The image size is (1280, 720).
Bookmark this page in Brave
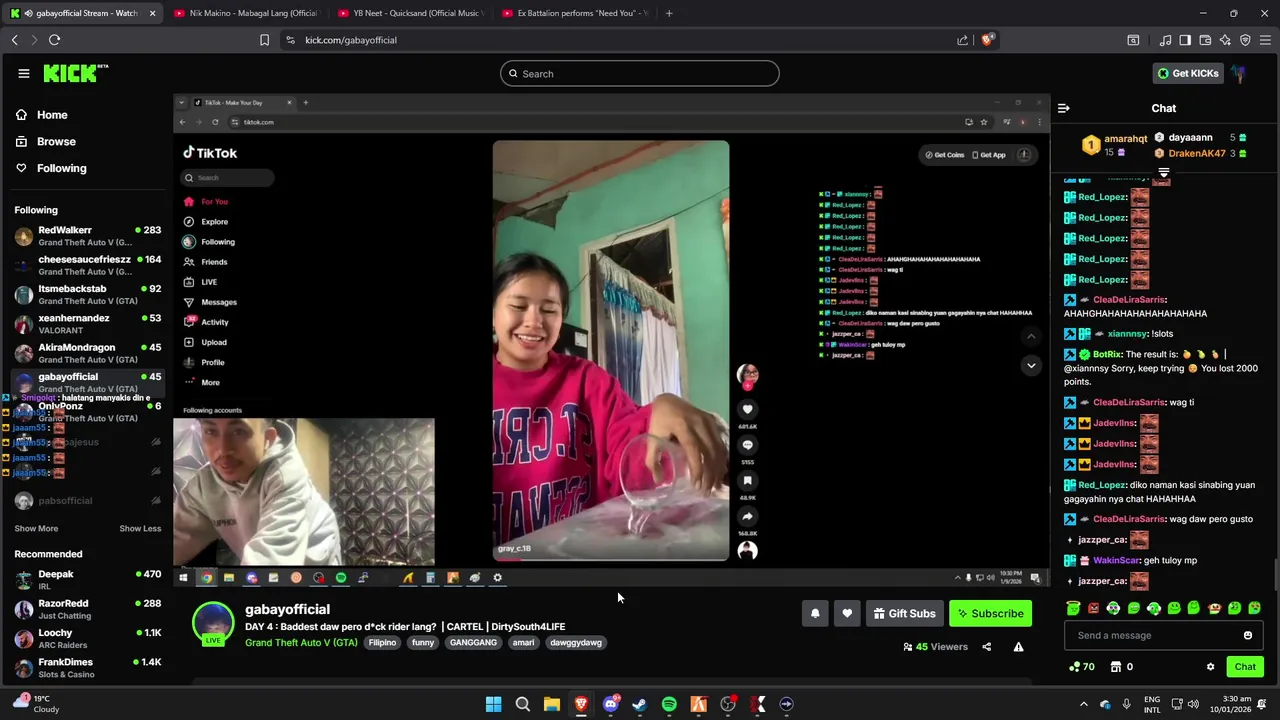point(264,40)
